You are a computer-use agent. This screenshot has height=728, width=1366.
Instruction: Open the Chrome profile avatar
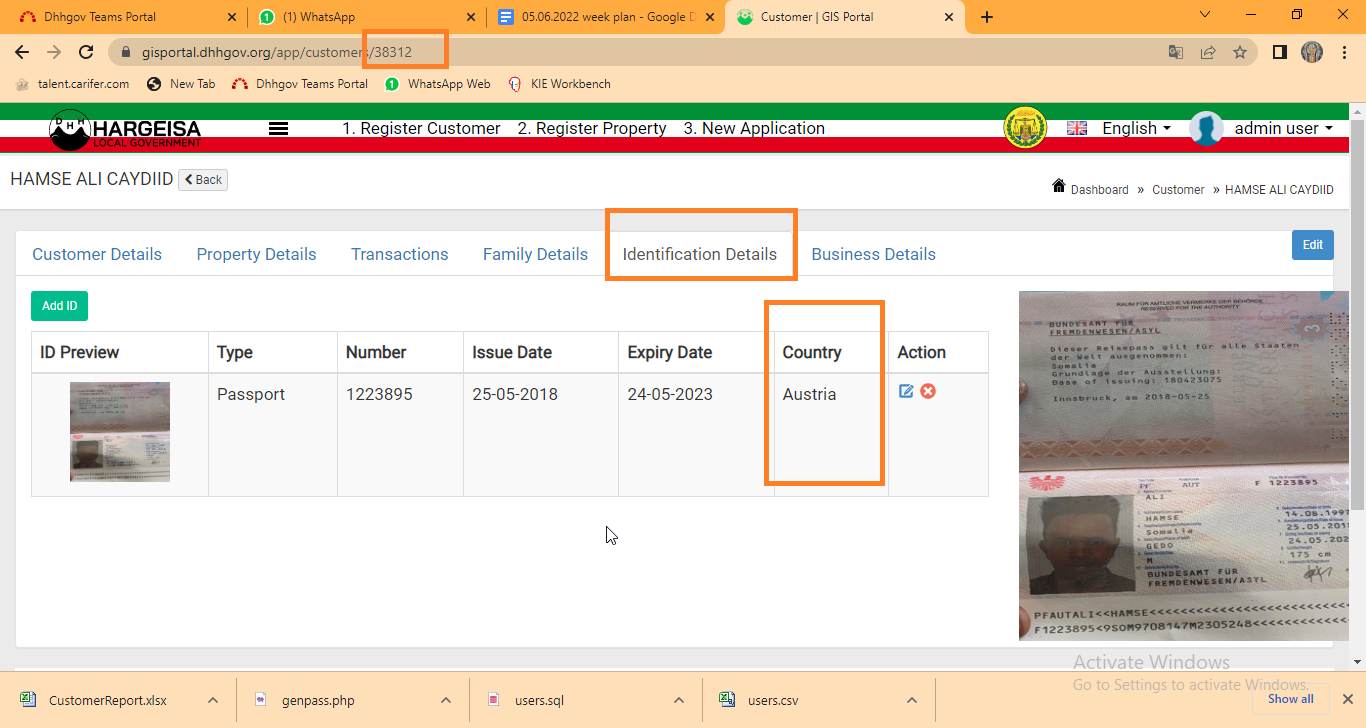pyautogui.click(x=1312, y=52)
